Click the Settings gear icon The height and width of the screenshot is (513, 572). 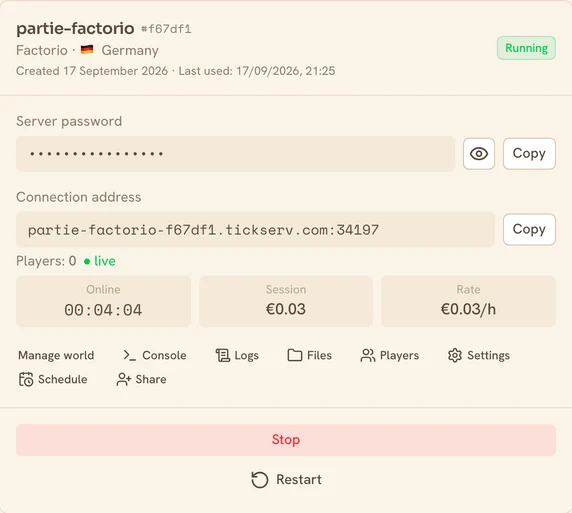pos(455,355)
